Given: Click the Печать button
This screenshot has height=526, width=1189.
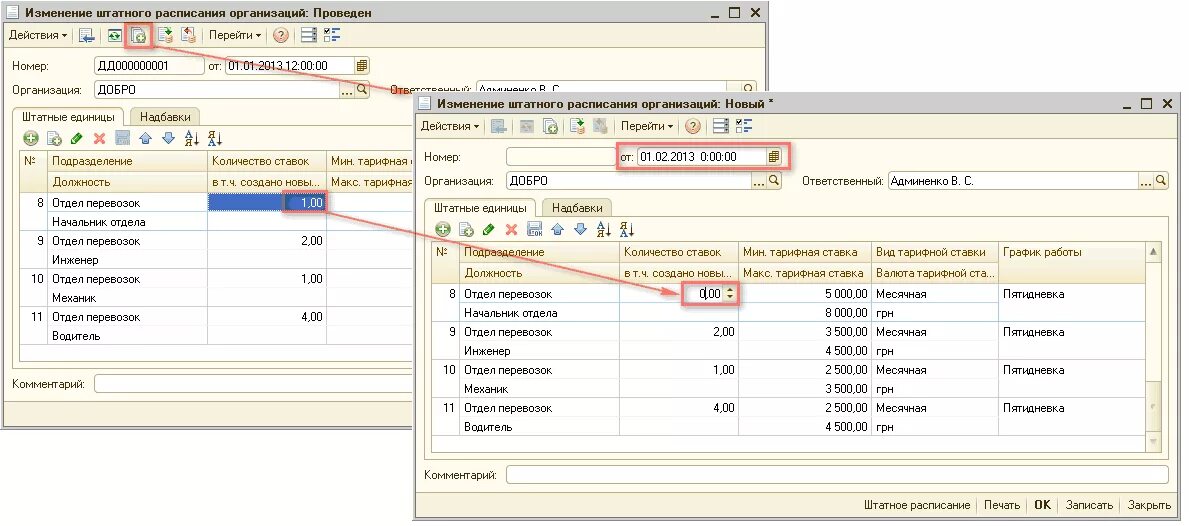Looking at the screenshot, I should click(1001, 506).
